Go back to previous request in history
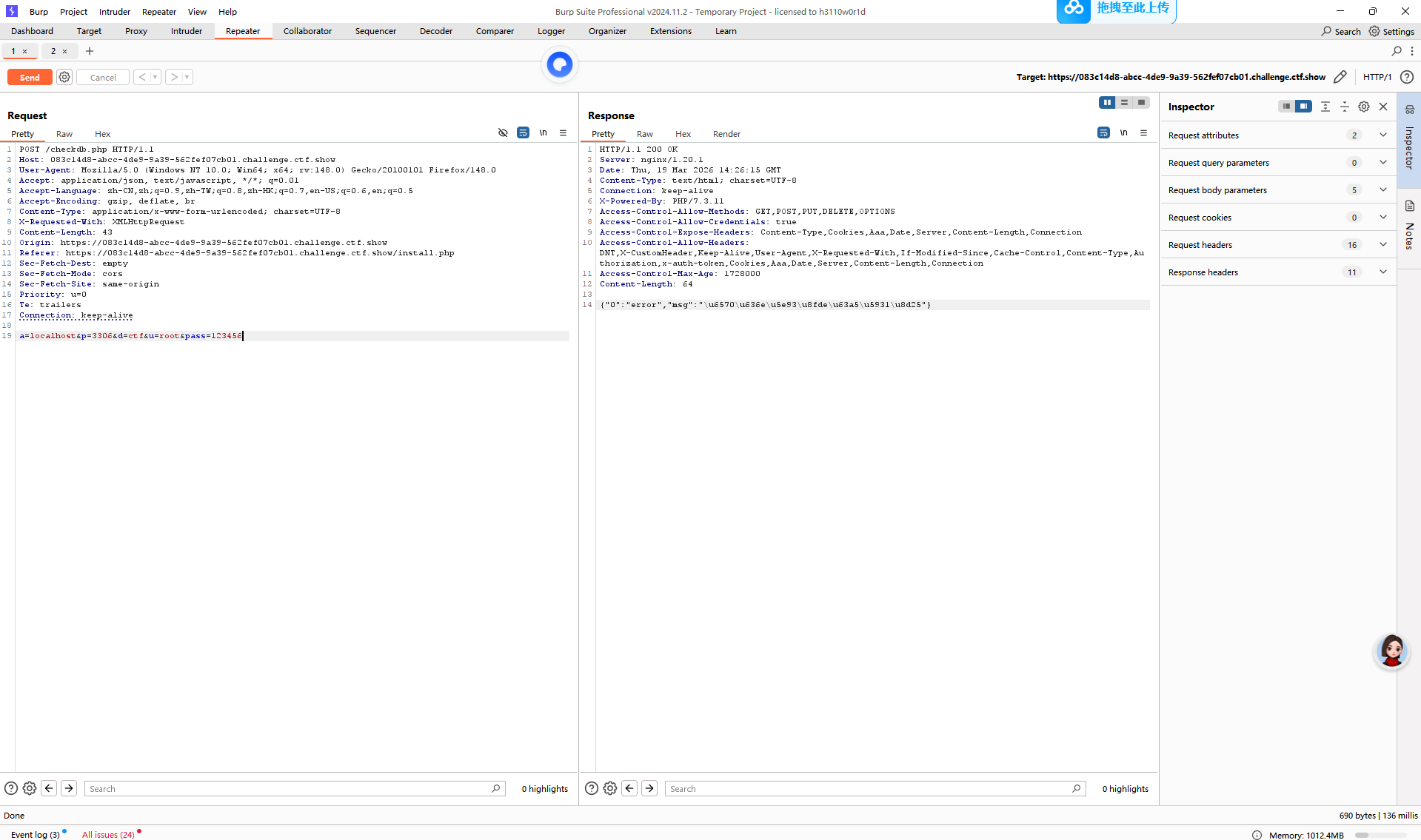This screenshot has height=840, width=1421. tap(142, 77)
